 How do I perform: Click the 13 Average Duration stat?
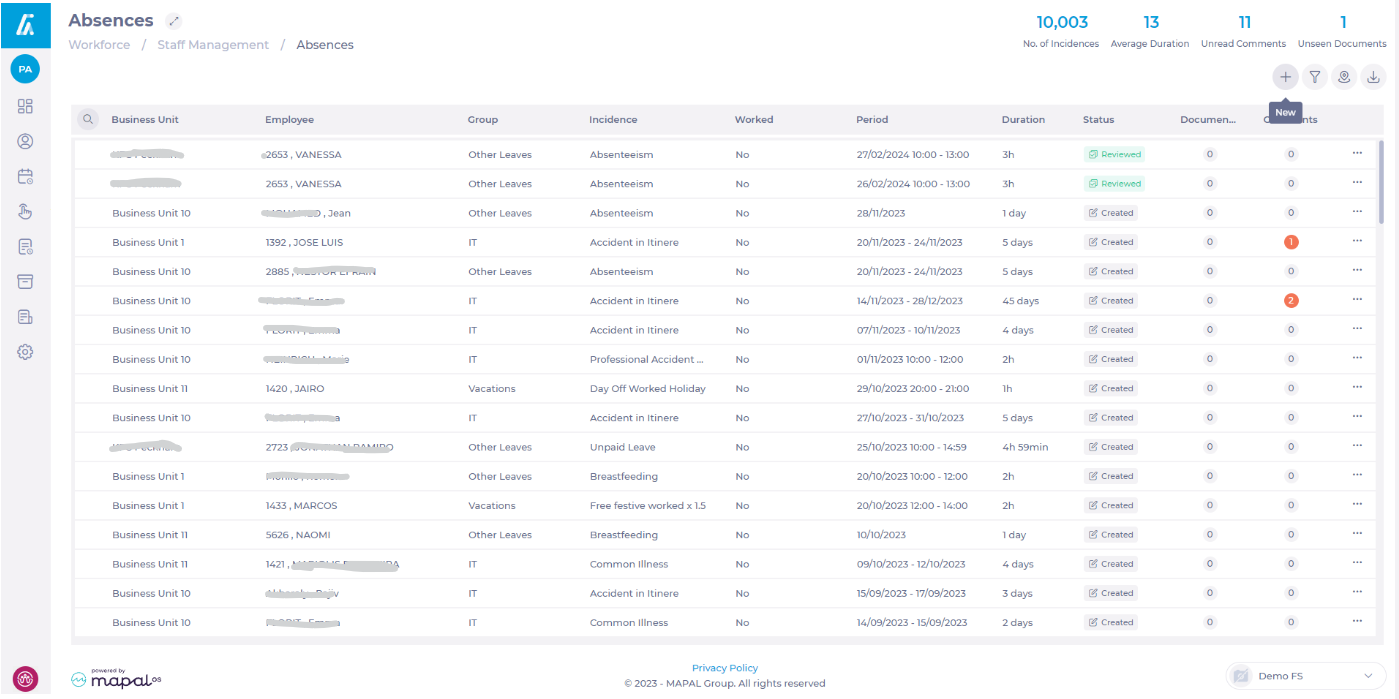tap(1150, 31)
